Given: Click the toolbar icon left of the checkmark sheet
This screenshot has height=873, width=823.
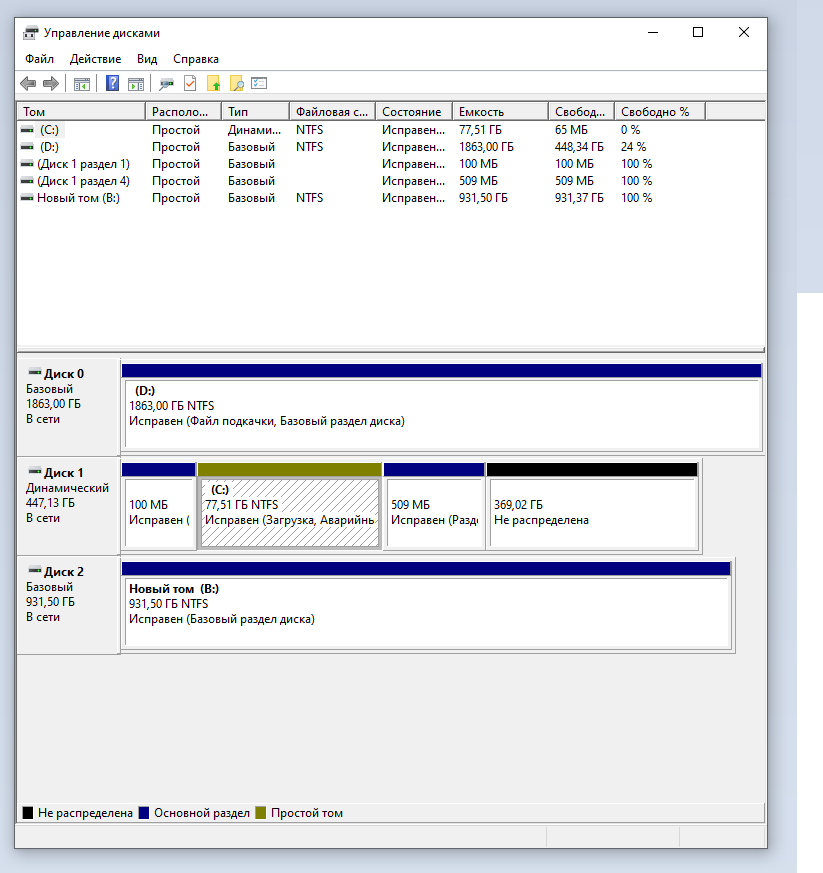Looking at the screenshot, I should pyautogui.click(x=166, y=84).
